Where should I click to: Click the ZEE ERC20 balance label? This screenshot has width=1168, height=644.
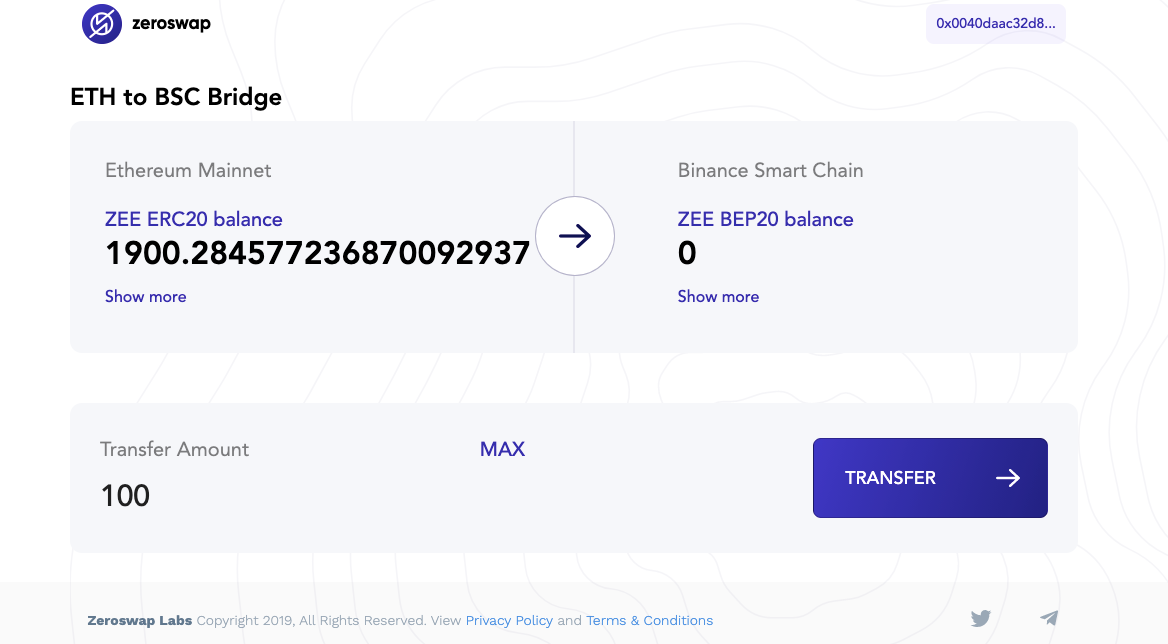194,220
